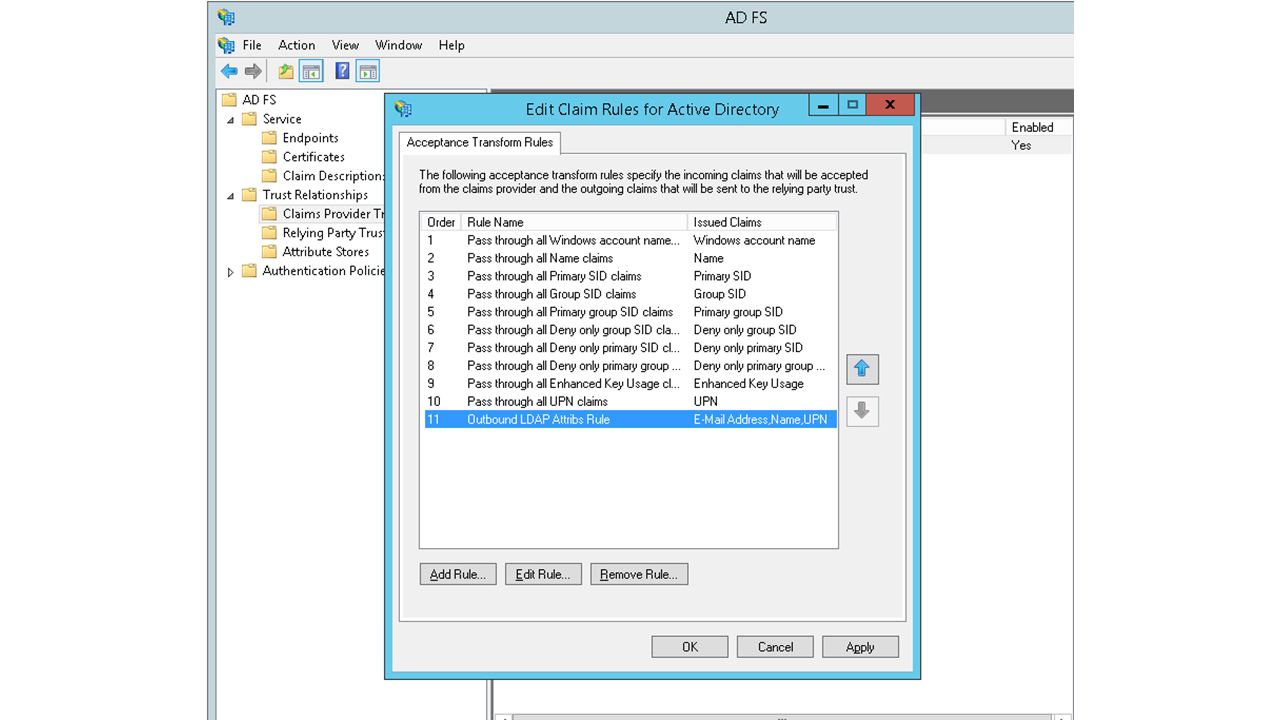The width and height of the screenshot is (1280, 720).
Task: Click the Endpoints folder icon
Action: point(269,138)
